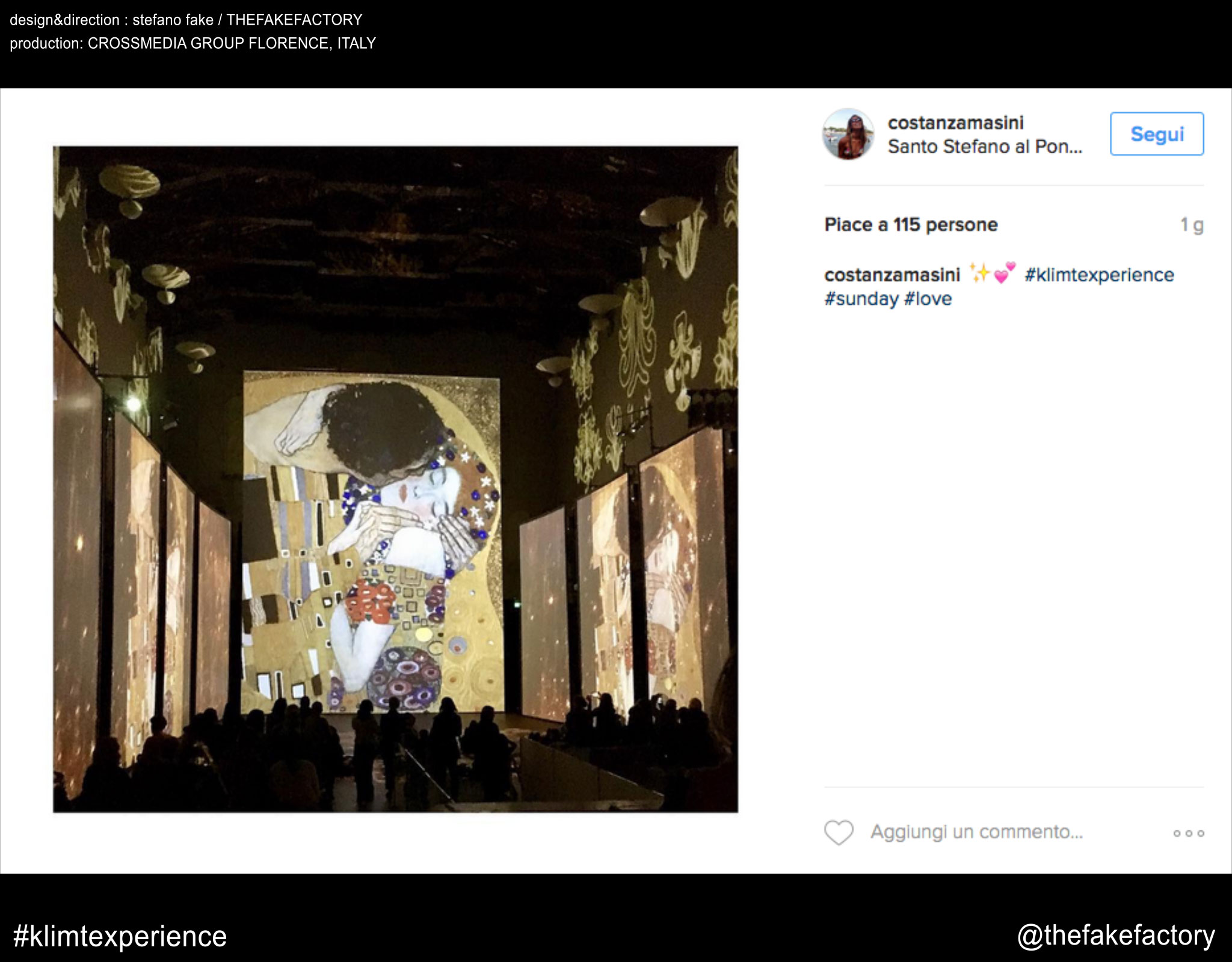
Task: Open the three-dot more options menu
Action: pos(1188,833)
